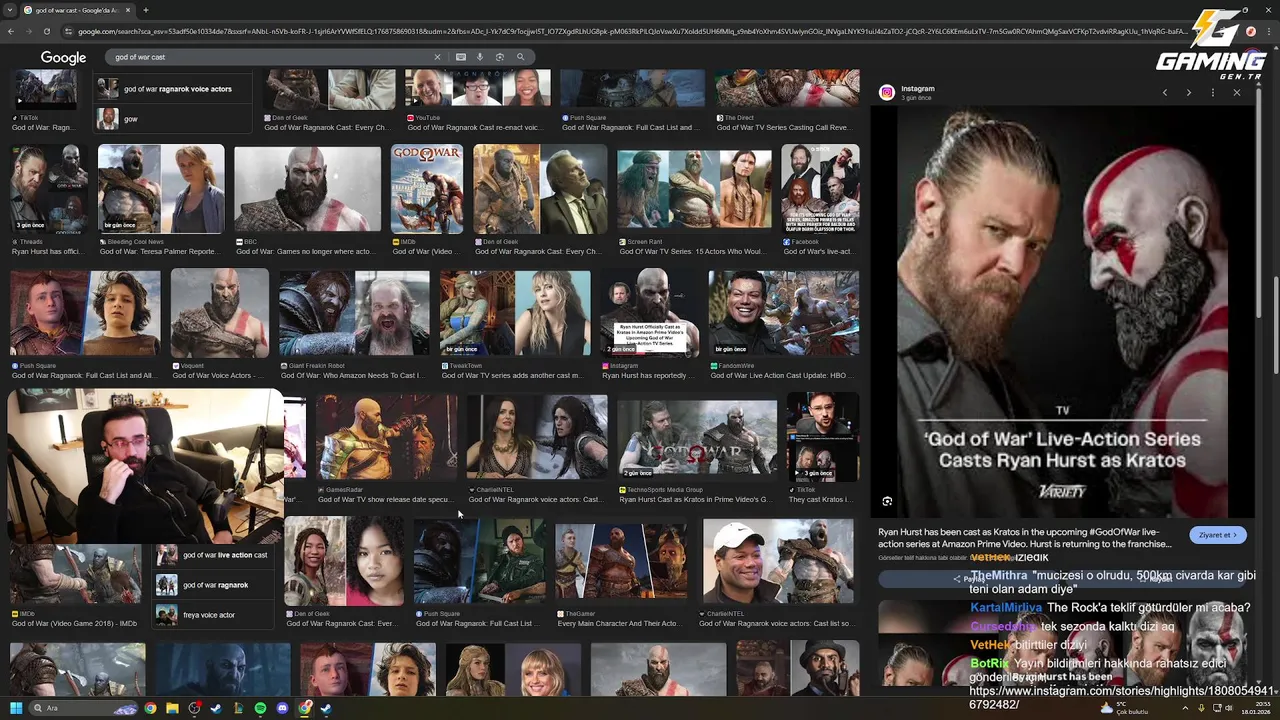The width and height of the screenshot is (1280, 720).
Task: Open BBC Kratos image result
Action: (307, 190)
